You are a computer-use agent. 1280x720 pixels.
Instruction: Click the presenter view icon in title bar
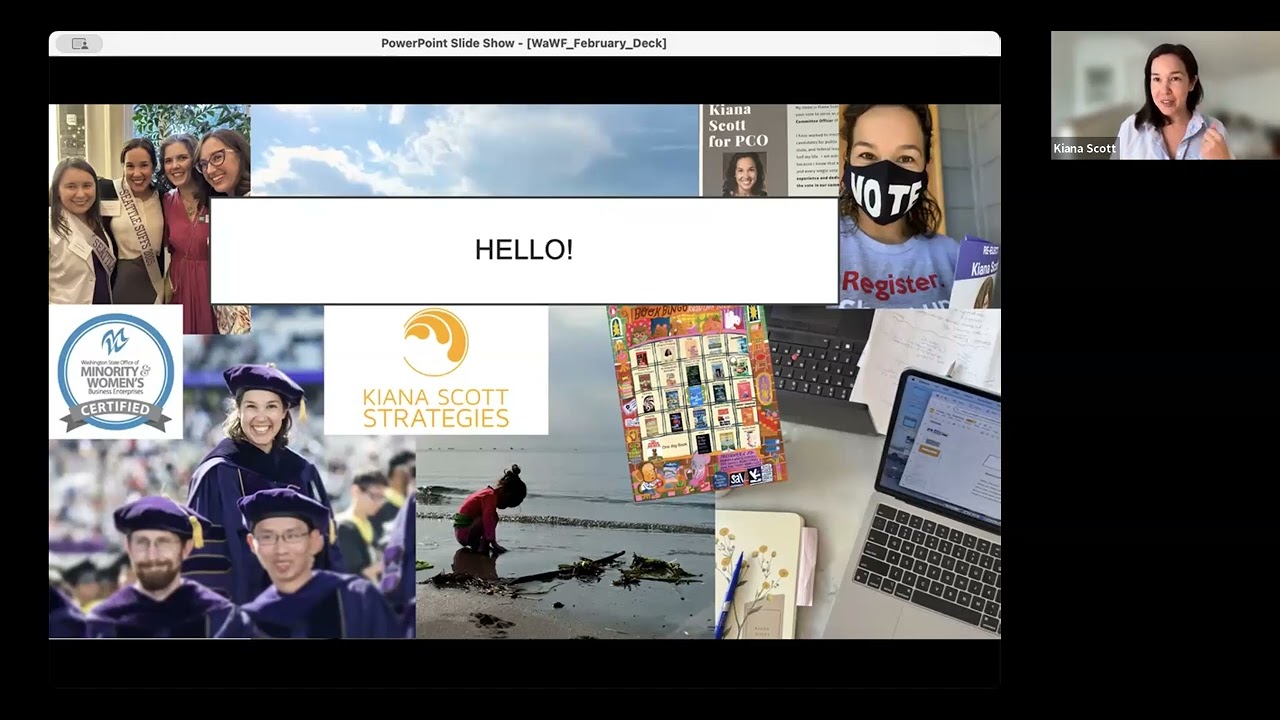80,43
